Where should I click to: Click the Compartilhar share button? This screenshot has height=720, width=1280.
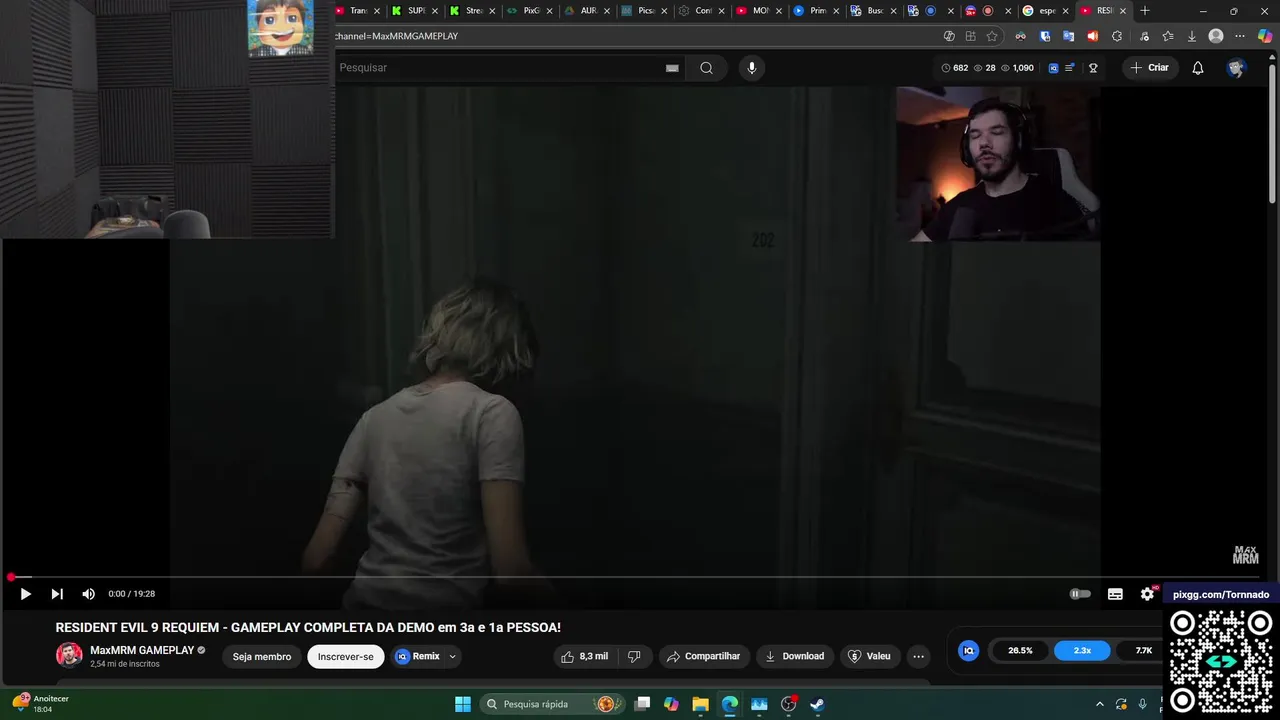pyautogui.click(x=703, y=657)
